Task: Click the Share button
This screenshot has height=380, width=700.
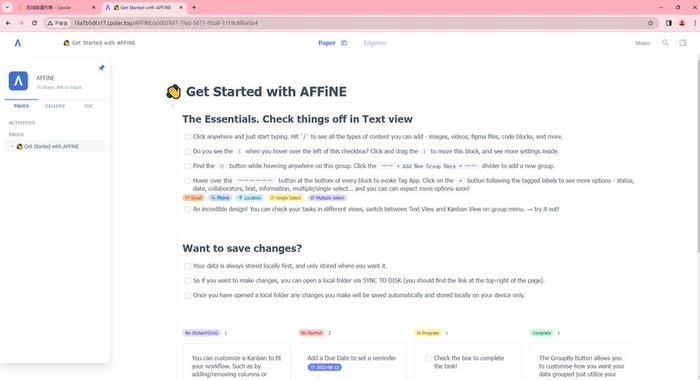Action: [x=642, y=43]
